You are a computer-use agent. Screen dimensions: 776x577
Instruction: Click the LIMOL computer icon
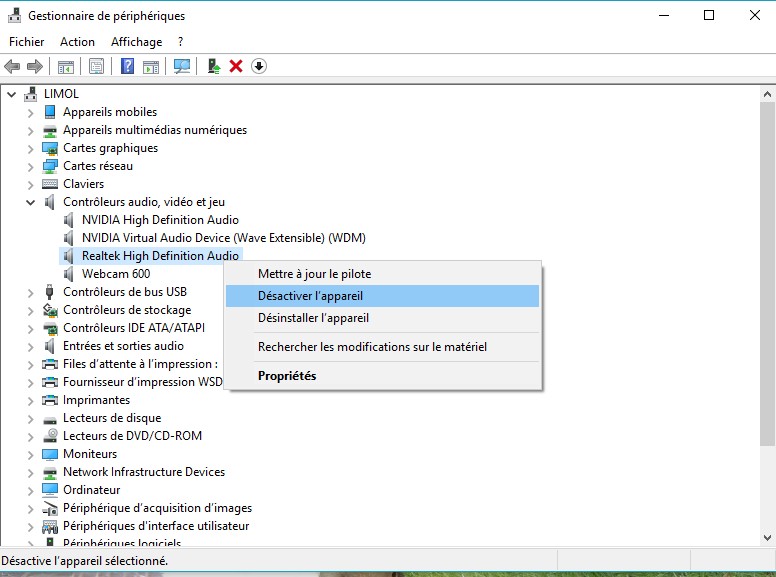(31, 94)
